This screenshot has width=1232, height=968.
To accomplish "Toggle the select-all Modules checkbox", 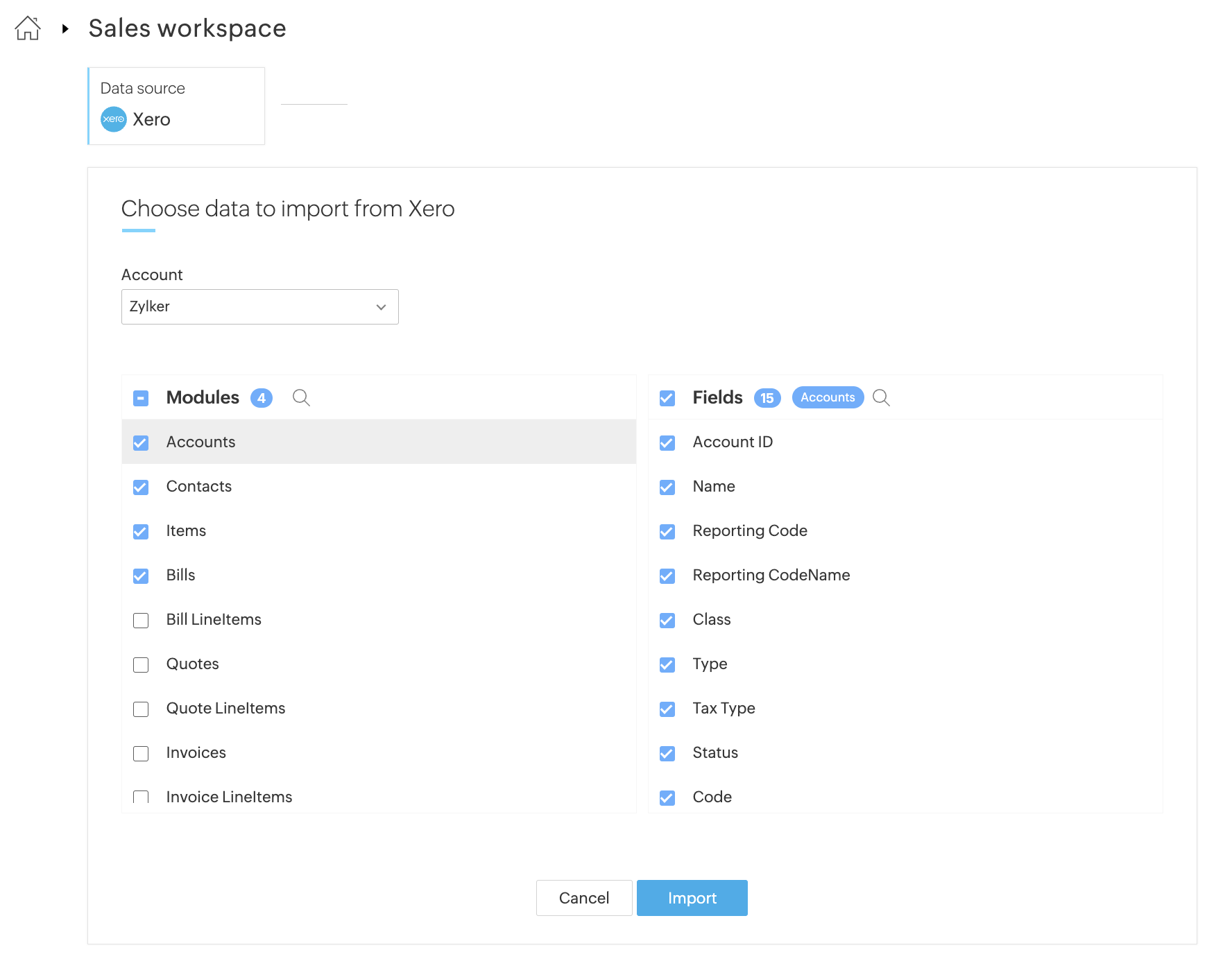I will [x=141, y=398].
